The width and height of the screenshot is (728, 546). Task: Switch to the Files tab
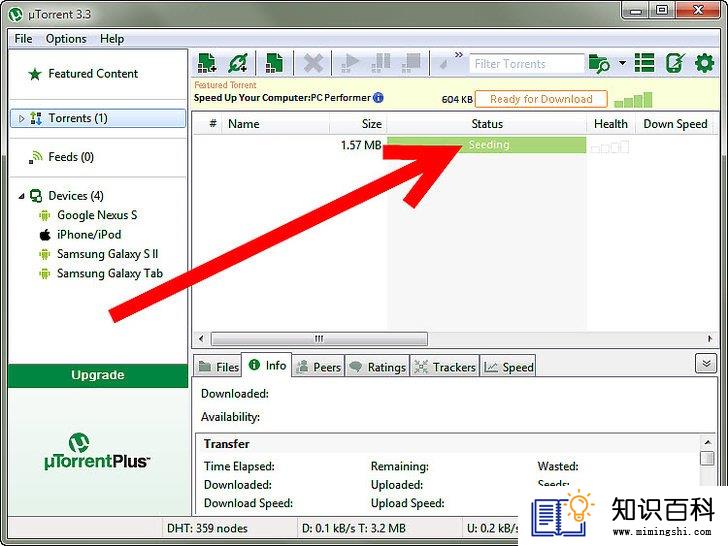pyautogui.click(x=218, y=367)
